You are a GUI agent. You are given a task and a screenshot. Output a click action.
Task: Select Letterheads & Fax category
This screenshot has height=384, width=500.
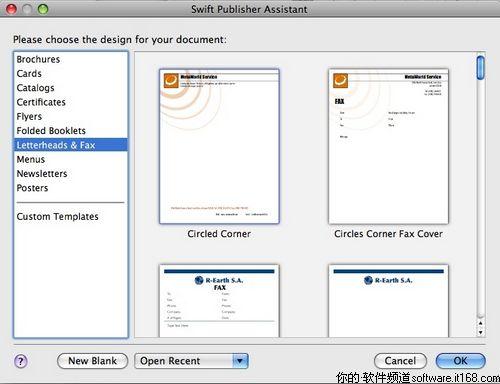[70, 145]
